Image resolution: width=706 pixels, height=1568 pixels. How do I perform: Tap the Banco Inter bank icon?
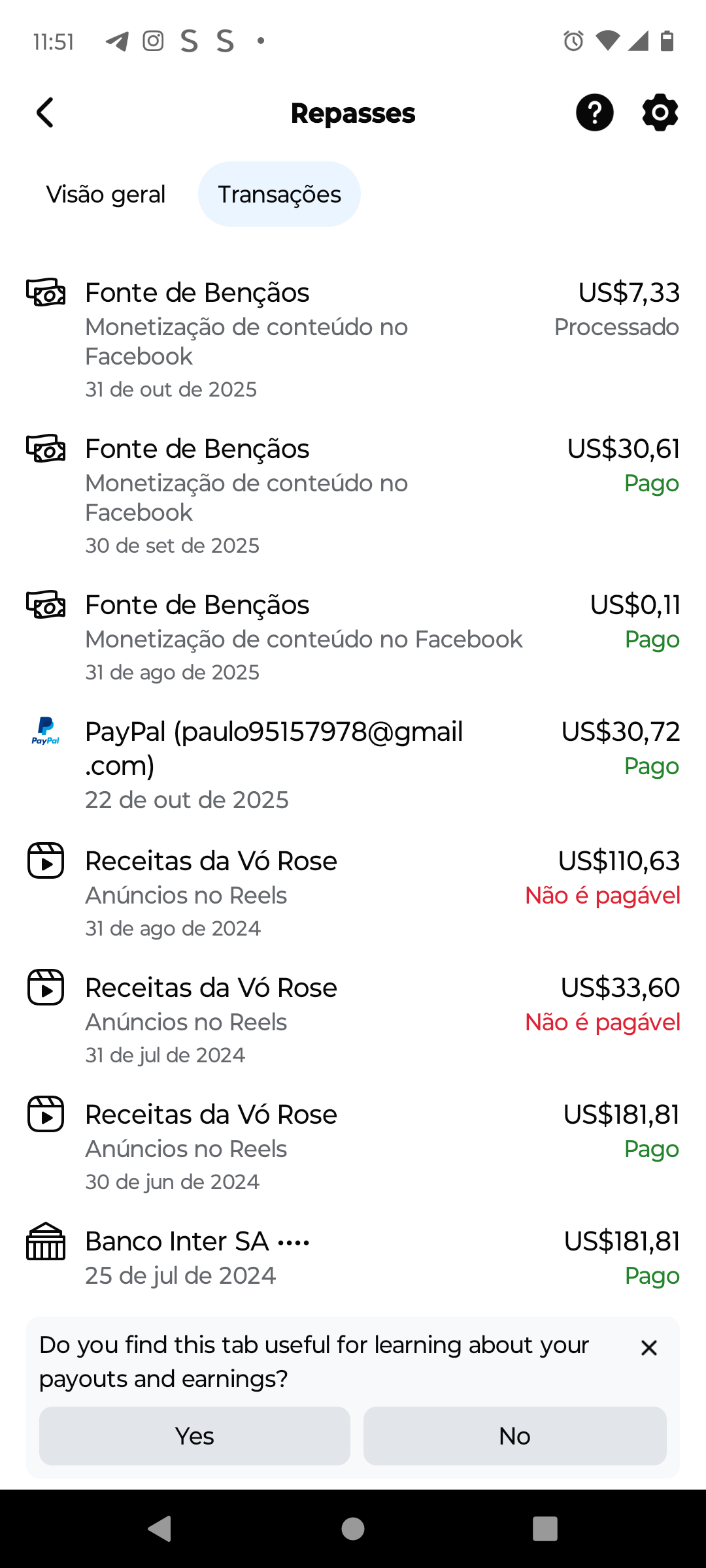[x=45, y=1241]
